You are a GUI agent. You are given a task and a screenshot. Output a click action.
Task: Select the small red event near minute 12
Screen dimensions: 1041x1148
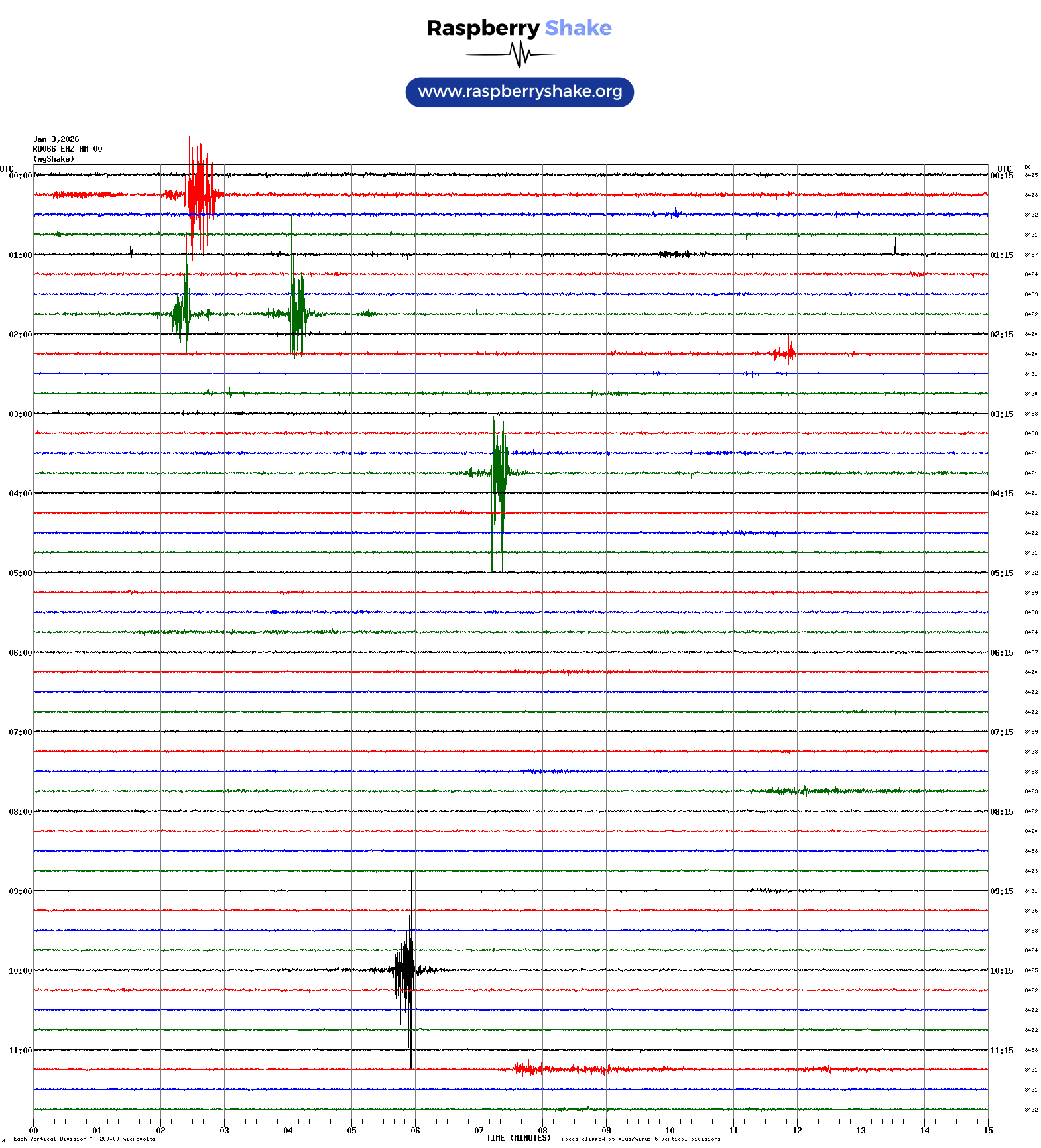784,353
